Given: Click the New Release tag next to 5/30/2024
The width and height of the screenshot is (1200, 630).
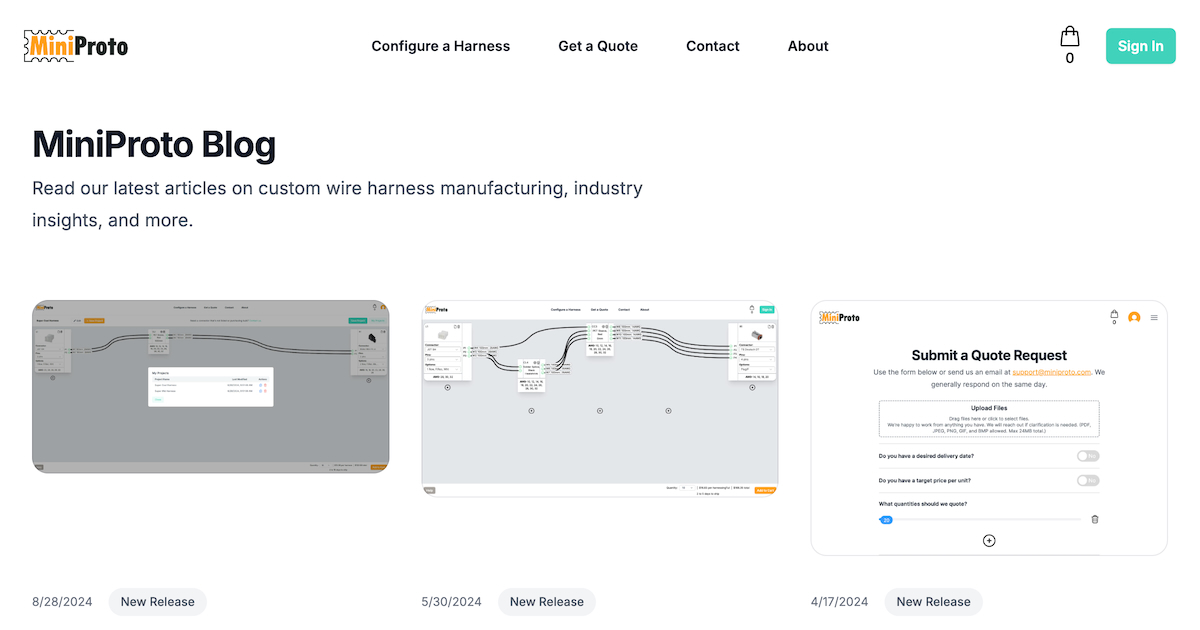Looking at the screenshot, I should click(546, 602).
